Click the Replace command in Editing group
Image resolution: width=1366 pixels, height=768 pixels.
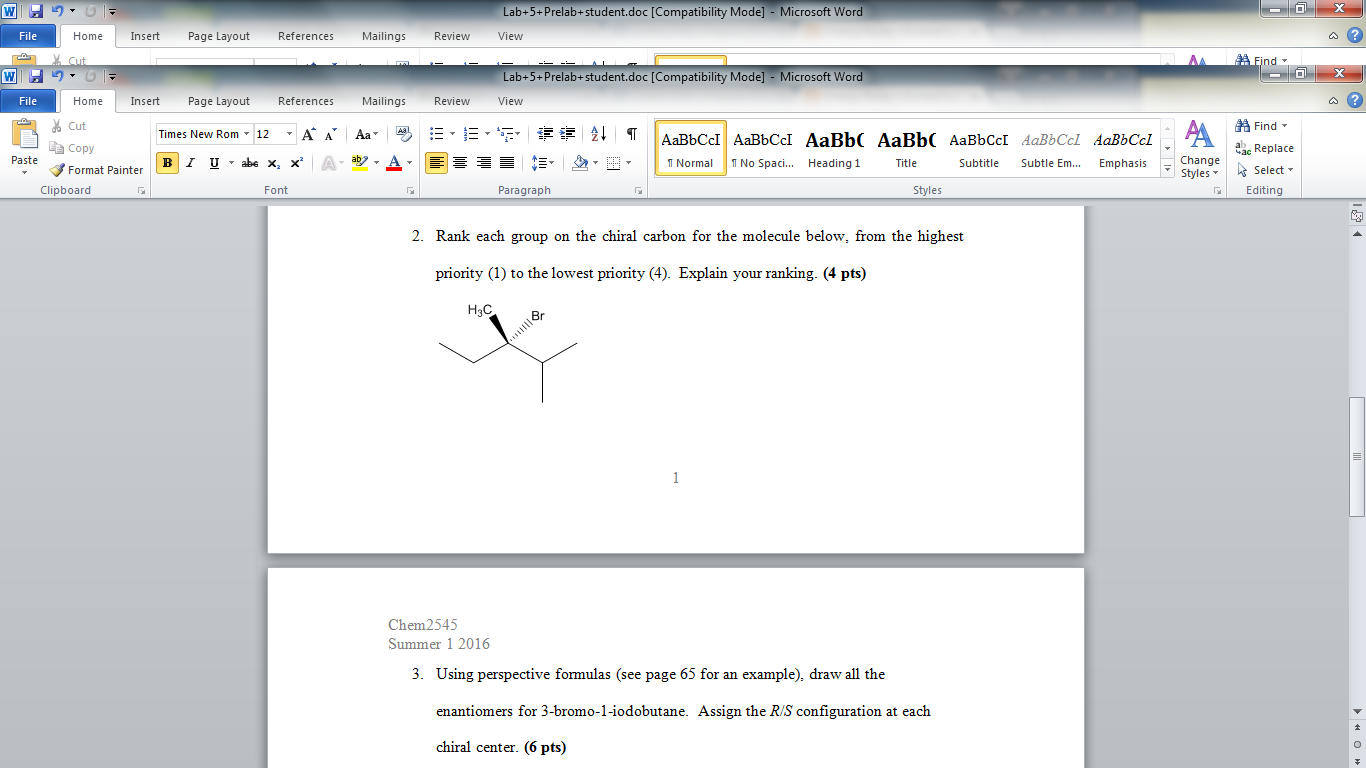point(1268,148)
